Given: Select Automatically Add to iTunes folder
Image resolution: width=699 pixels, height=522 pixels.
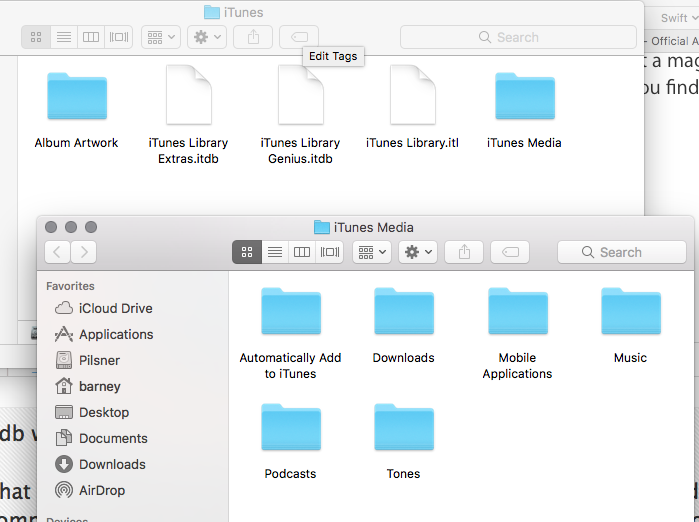Looking at the screenshot, I should (x=291, y=334).
